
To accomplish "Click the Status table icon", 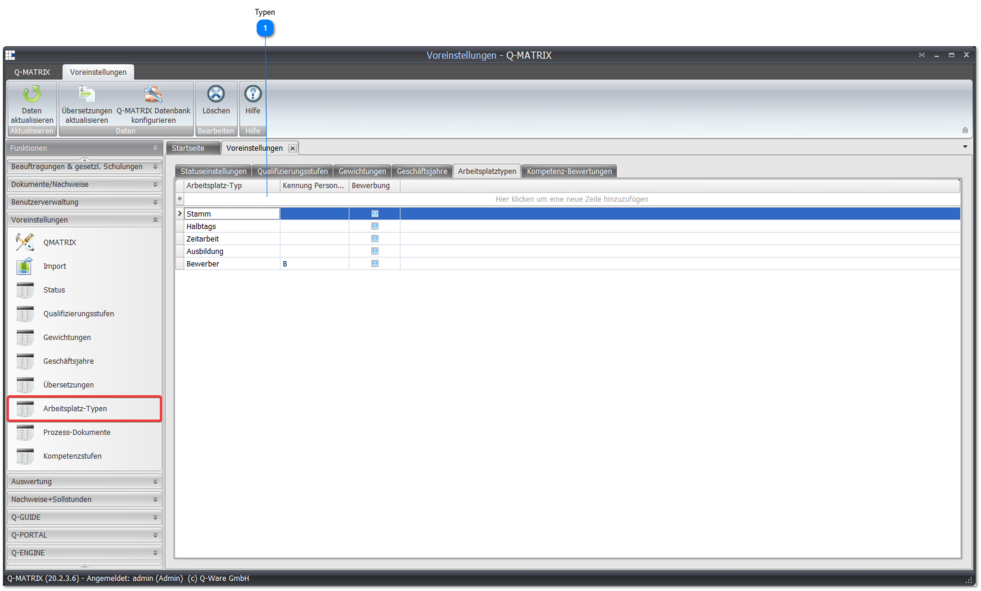I will tap(25, 290).
